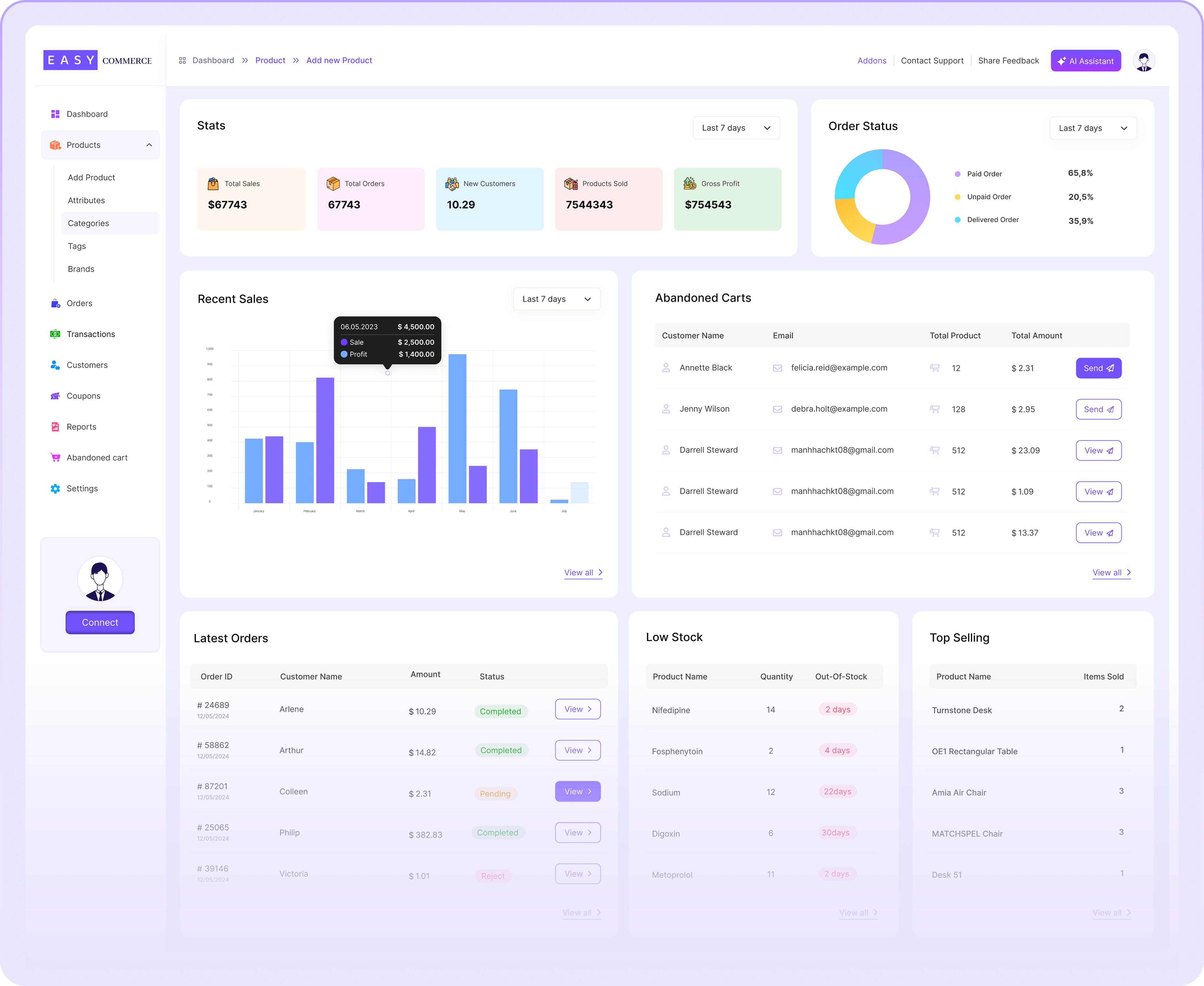
Task: Click the Dashboard grid icon in sidebar
Action: pyautogui.click(x=55, y=114)
